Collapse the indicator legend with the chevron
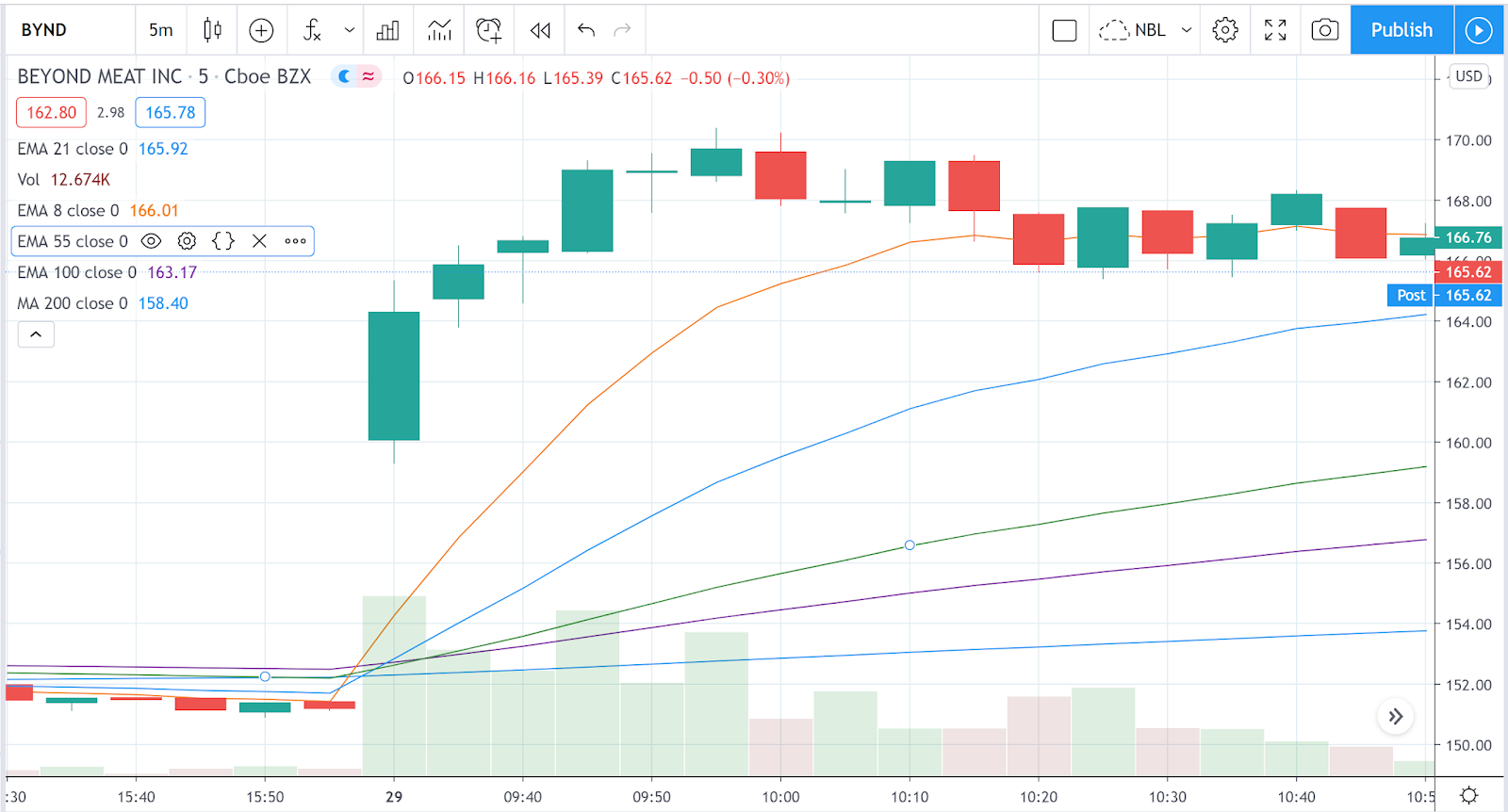Screen dimensions: 1508x812 click(36, 334)
